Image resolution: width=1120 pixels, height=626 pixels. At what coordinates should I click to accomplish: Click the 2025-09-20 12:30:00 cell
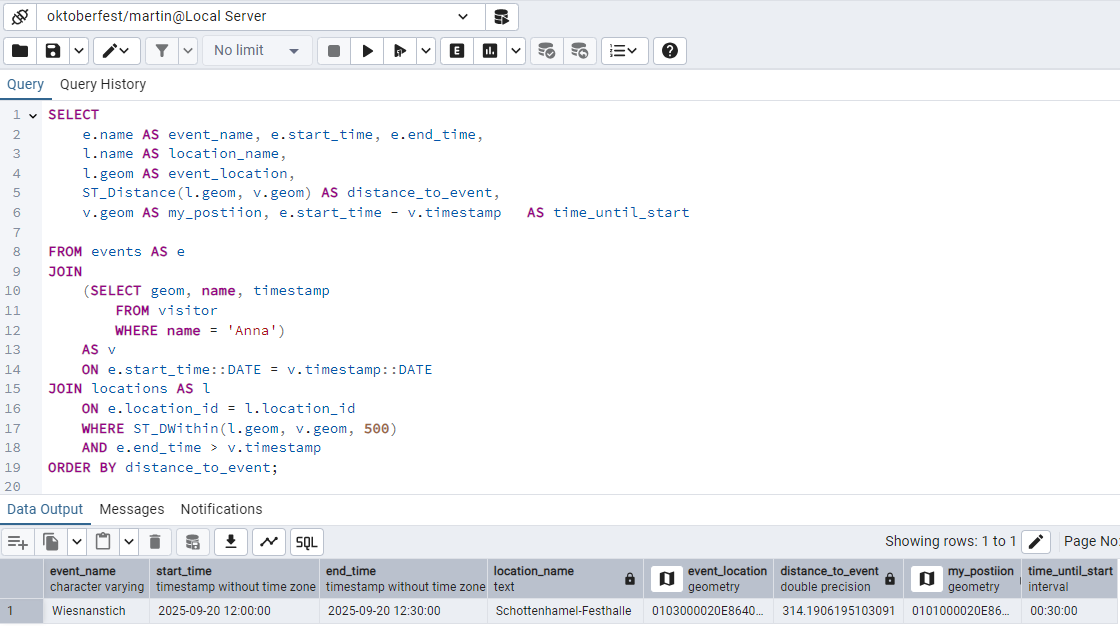tap(405, 611)
